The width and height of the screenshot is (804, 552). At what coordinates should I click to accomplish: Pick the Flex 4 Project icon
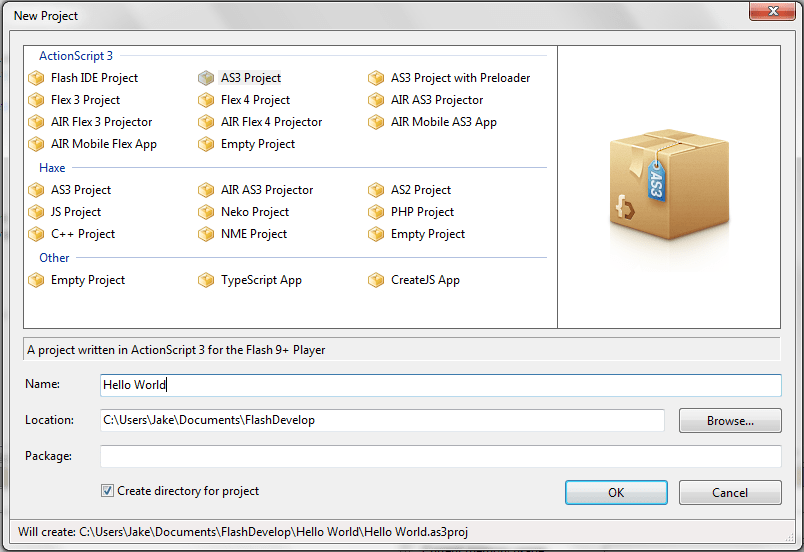pyautogui.click(x=206, y=100)
